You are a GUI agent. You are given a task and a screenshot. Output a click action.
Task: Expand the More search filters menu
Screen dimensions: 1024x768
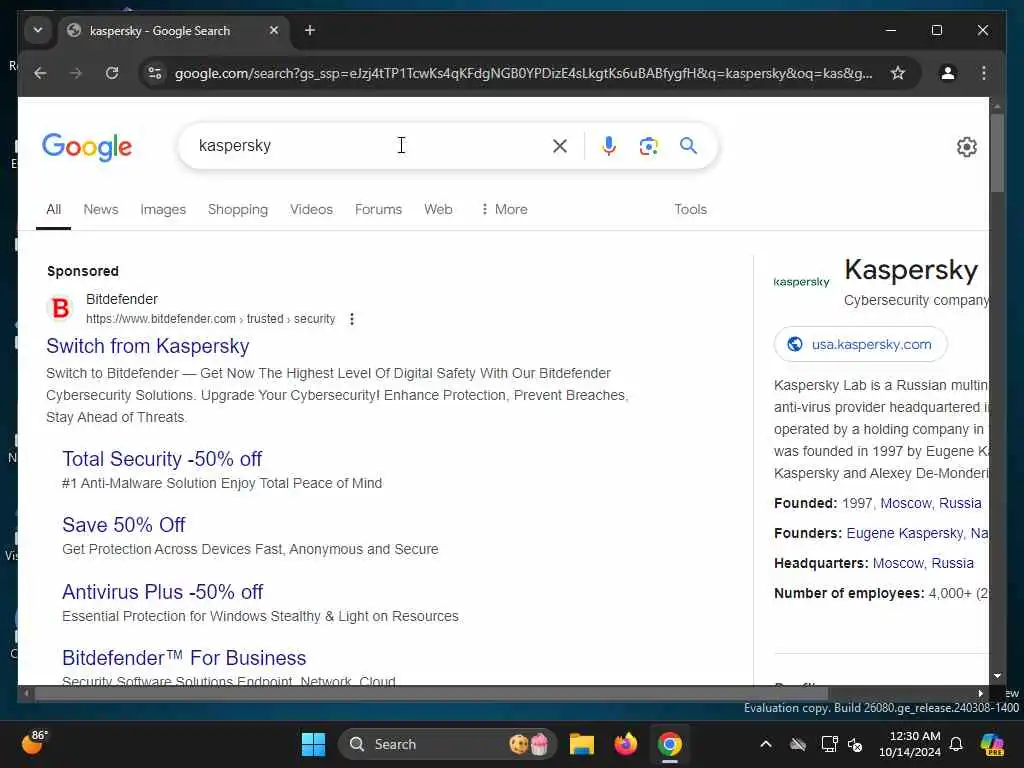pyautogui.click(x=504, y=210)
